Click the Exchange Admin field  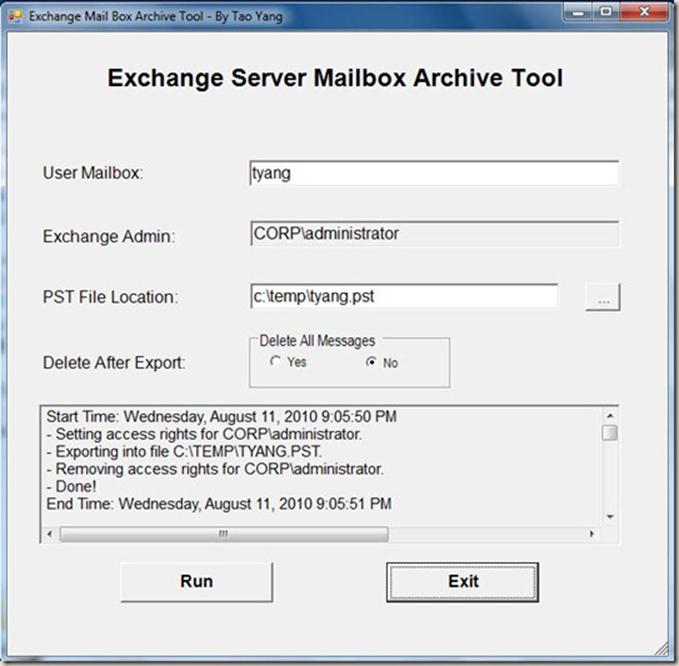tap(434, 234)
